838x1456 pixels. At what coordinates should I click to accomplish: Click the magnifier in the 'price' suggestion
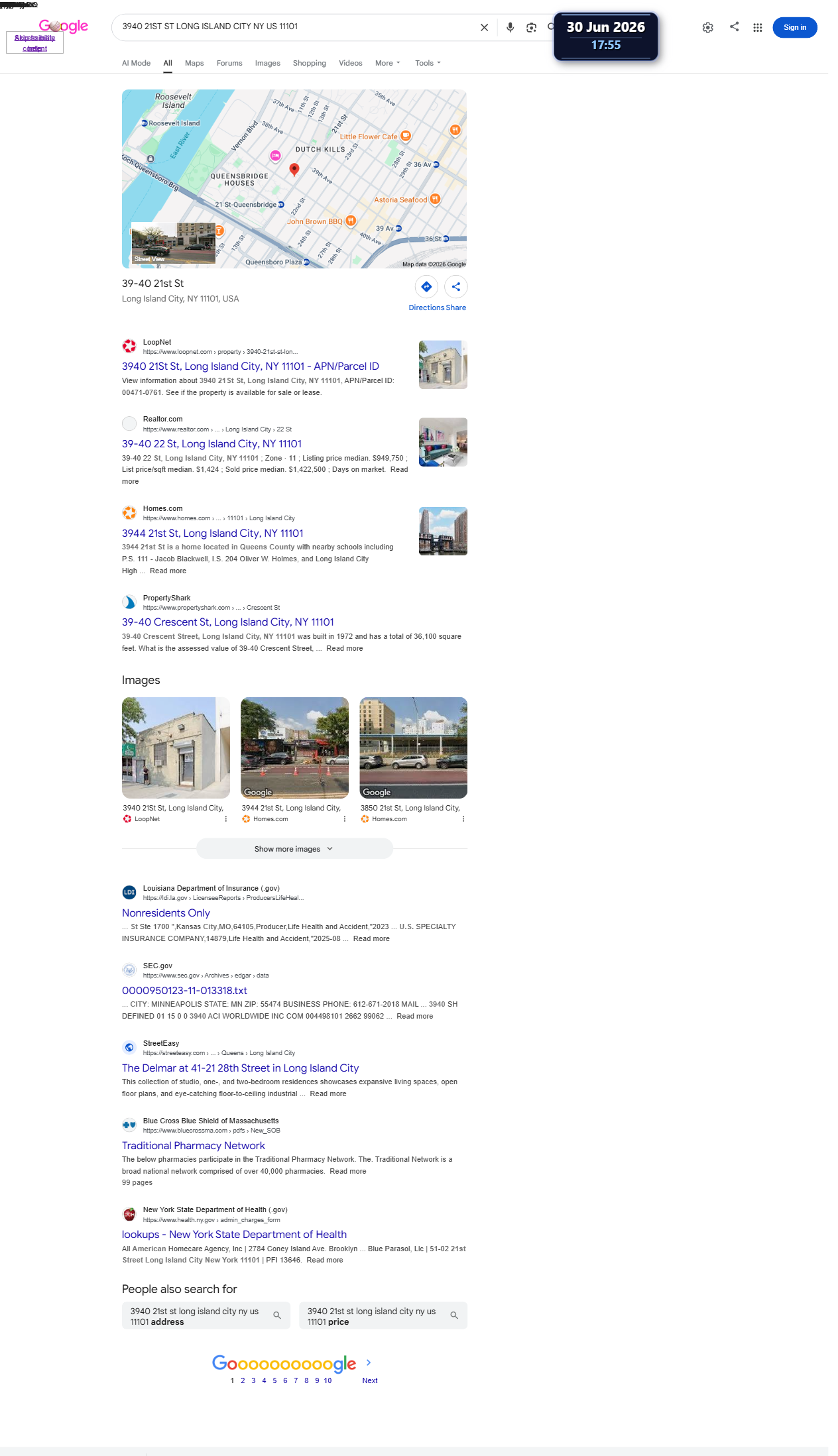point(454,1316)
